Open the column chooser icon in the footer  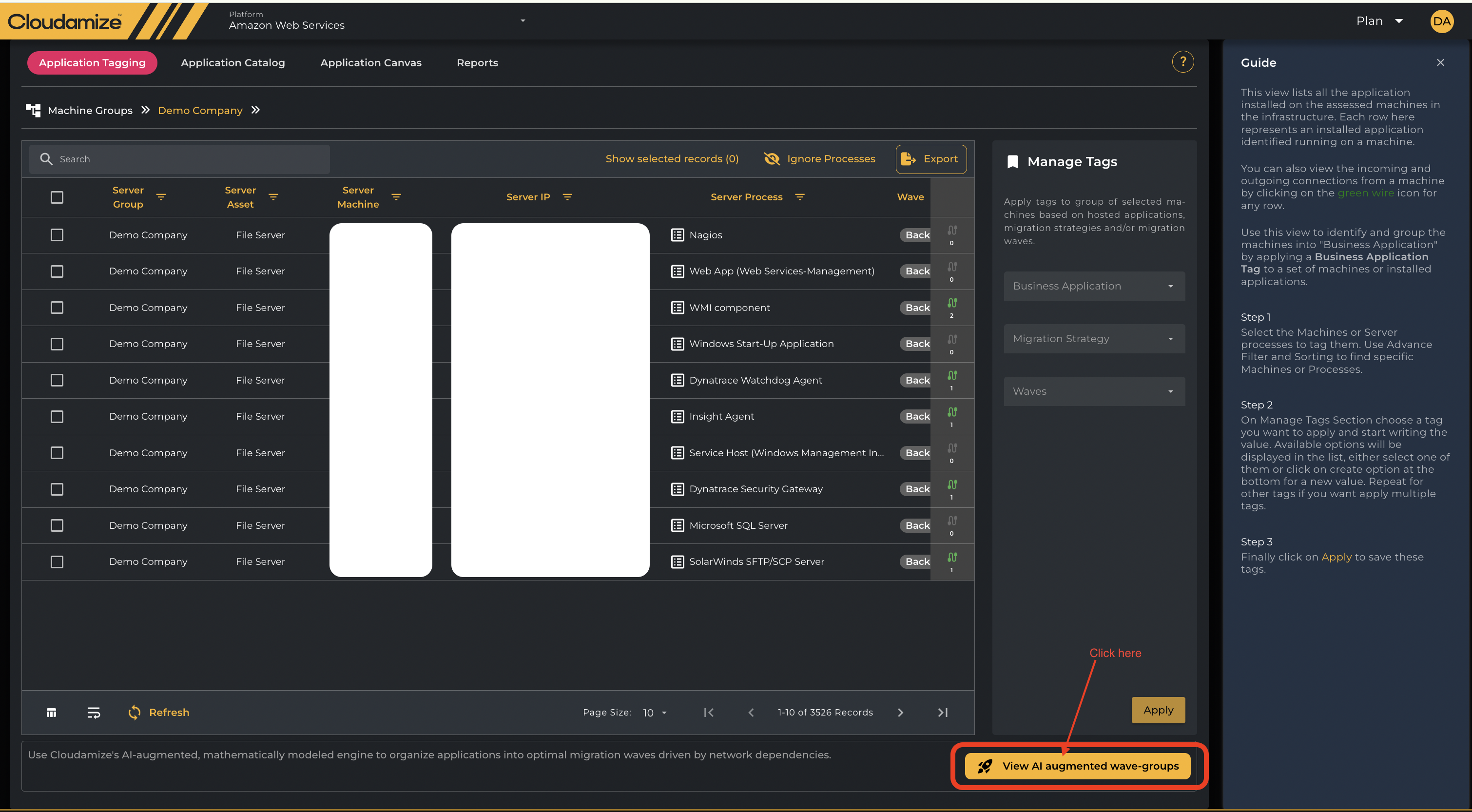pos(52,712)
